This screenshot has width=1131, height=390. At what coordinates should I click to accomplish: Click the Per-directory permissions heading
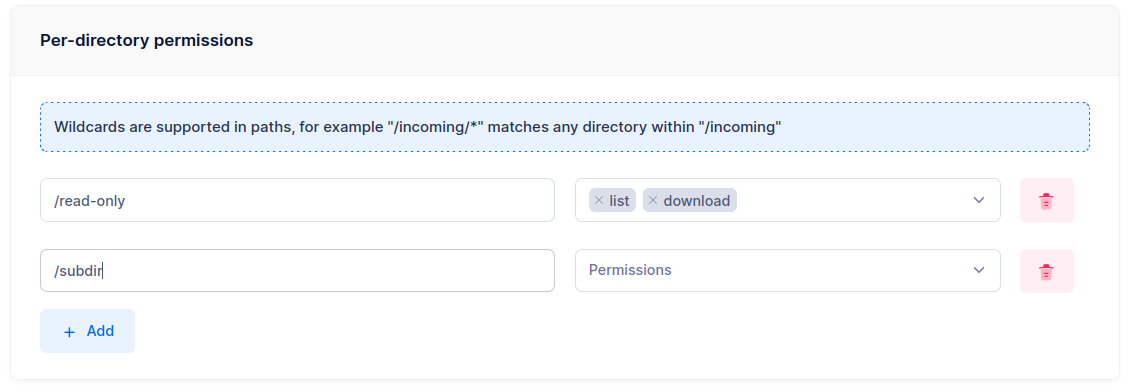146,40
